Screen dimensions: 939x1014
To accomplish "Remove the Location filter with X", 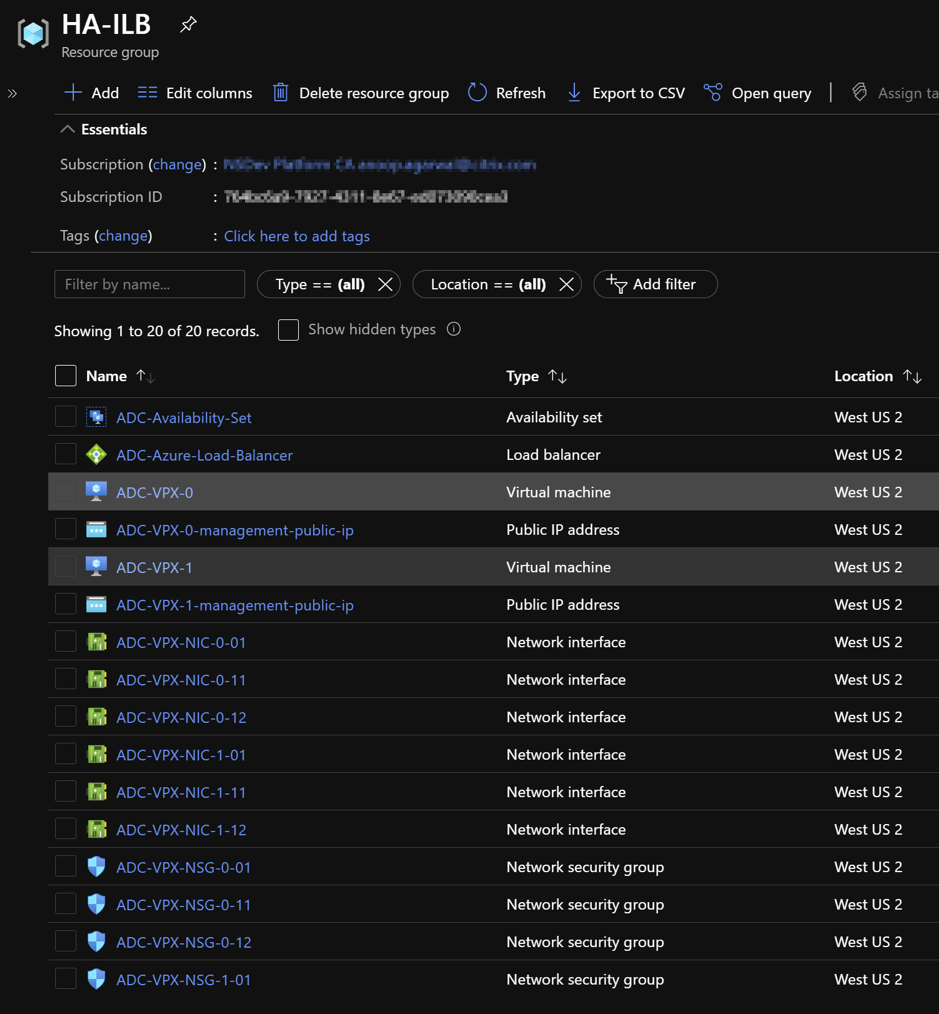I will (x=567, y=284).
